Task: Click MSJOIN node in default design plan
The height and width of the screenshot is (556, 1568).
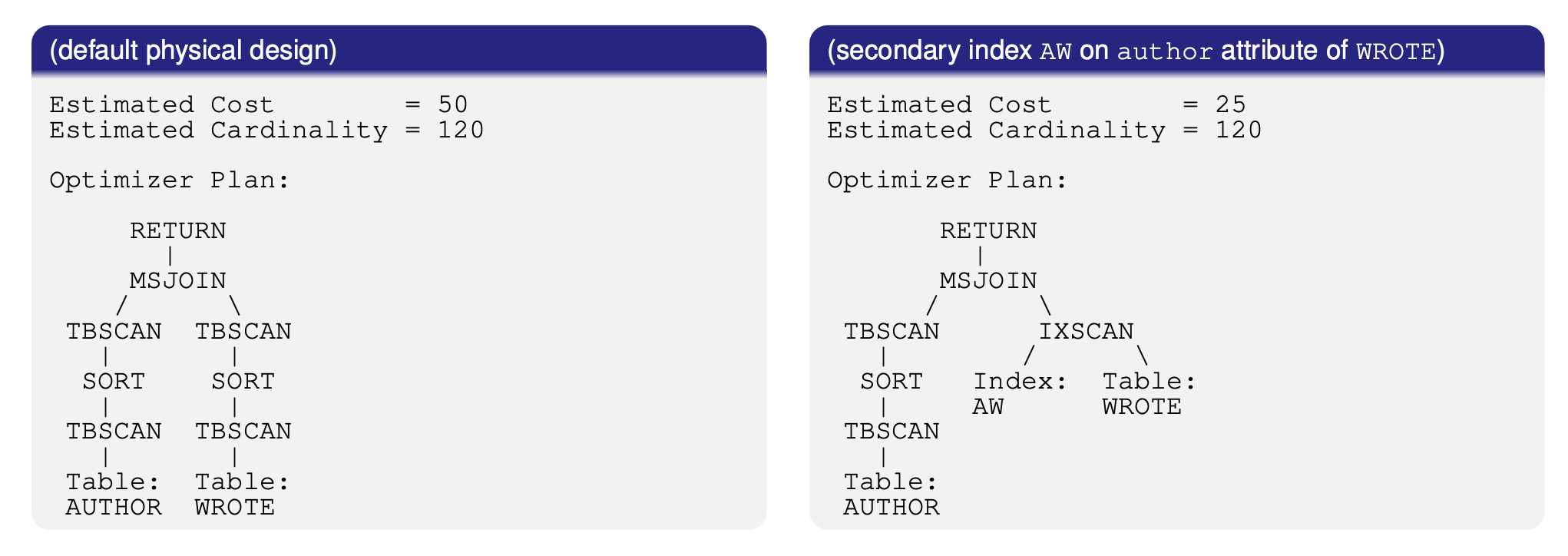Action: pyautogui.click(x=177, y=280)
